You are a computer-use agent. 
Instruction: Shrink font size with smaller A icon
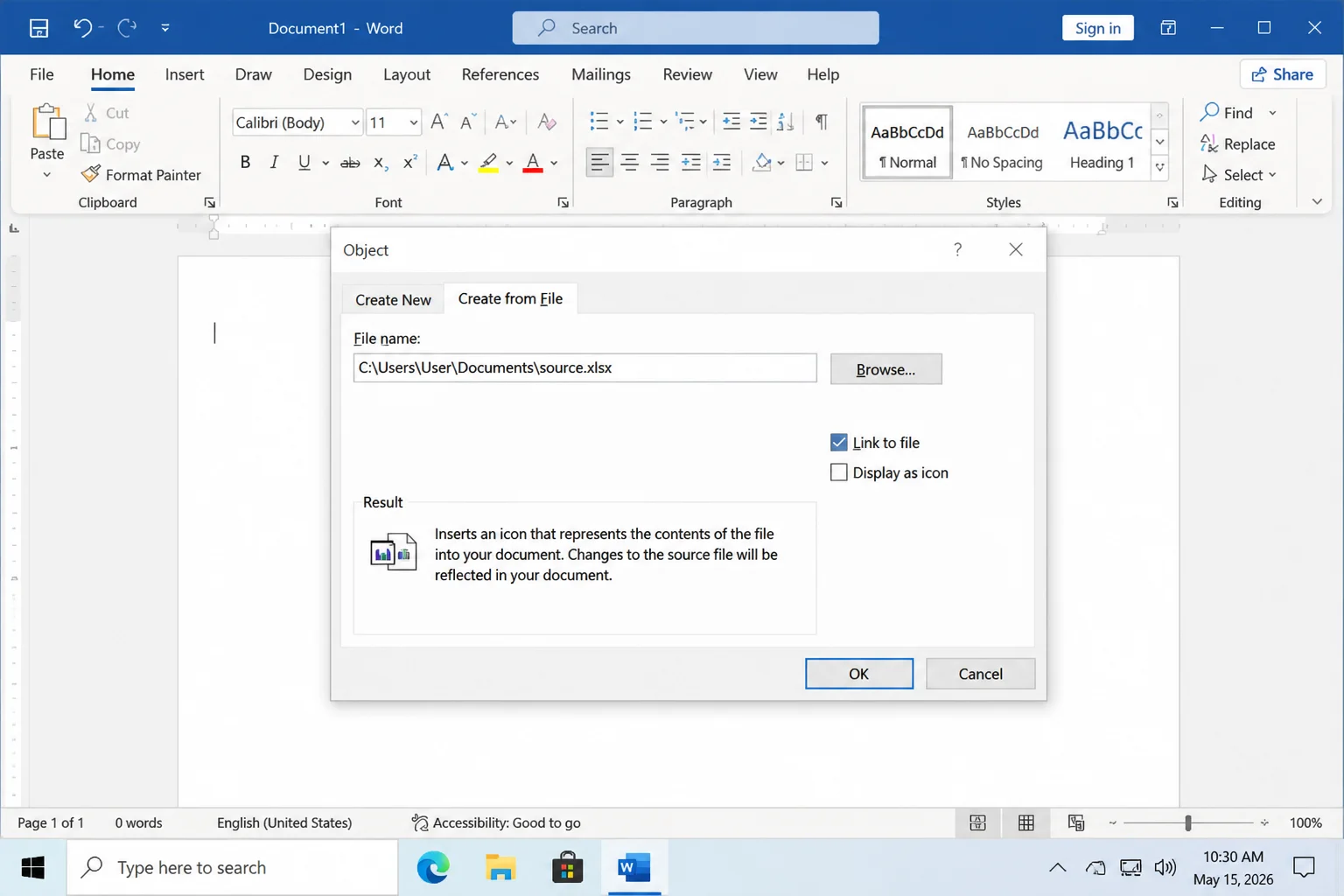468,122
